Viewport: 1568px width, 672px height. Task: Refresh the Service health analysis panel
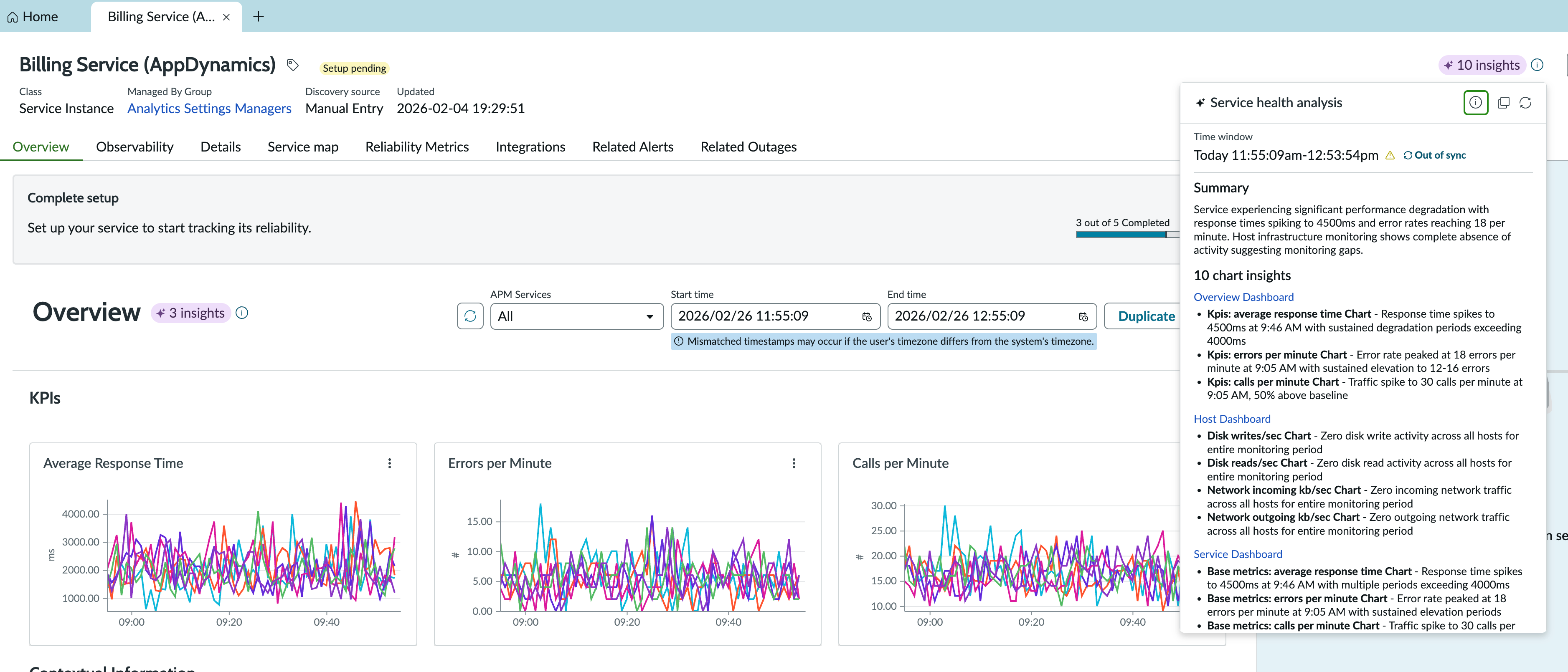tap(1525, 103)
